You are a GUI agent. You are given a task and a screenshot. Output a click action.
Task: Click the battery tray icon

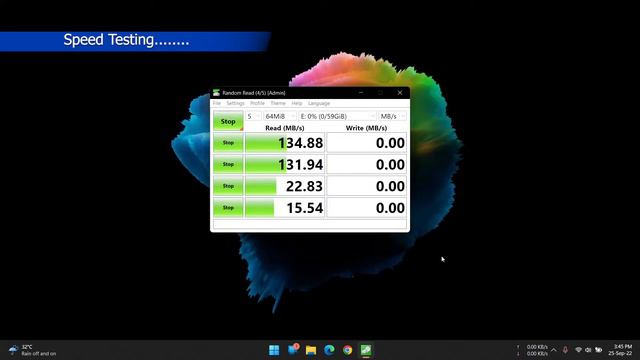point(598,350)
